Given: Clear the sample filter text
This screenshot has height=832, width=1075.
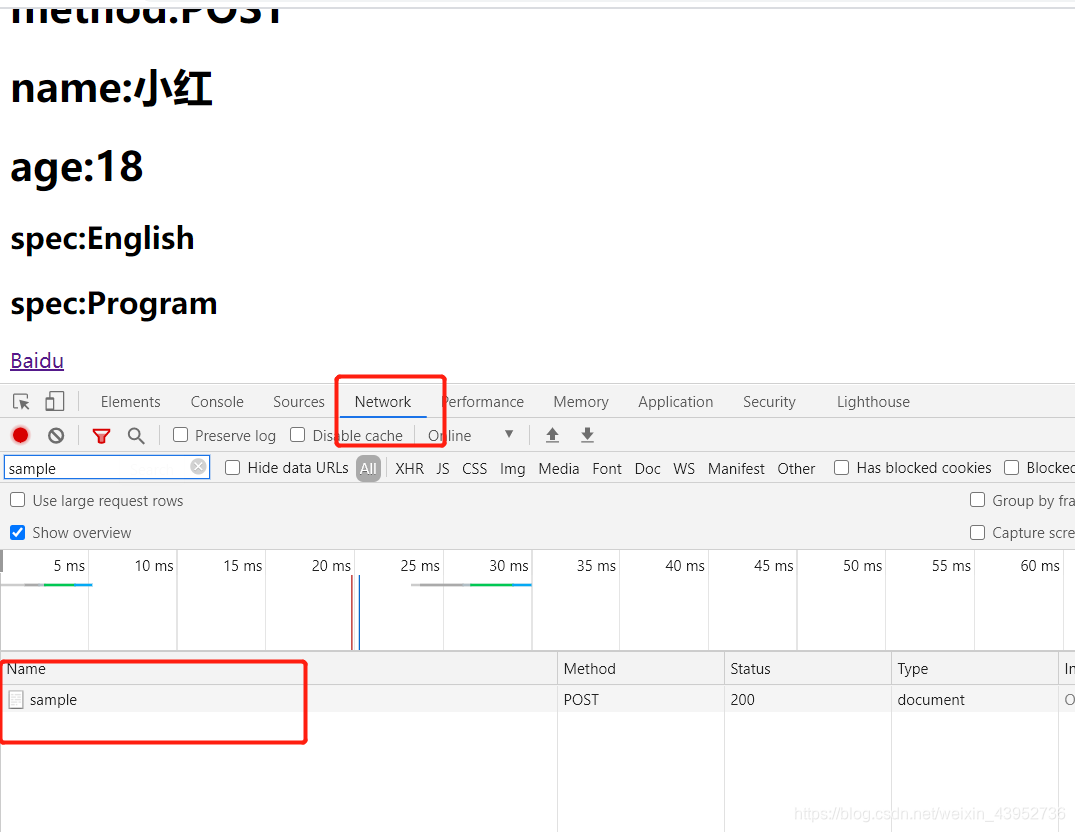Looking at the screenshot, I should [x=198, y=467].
